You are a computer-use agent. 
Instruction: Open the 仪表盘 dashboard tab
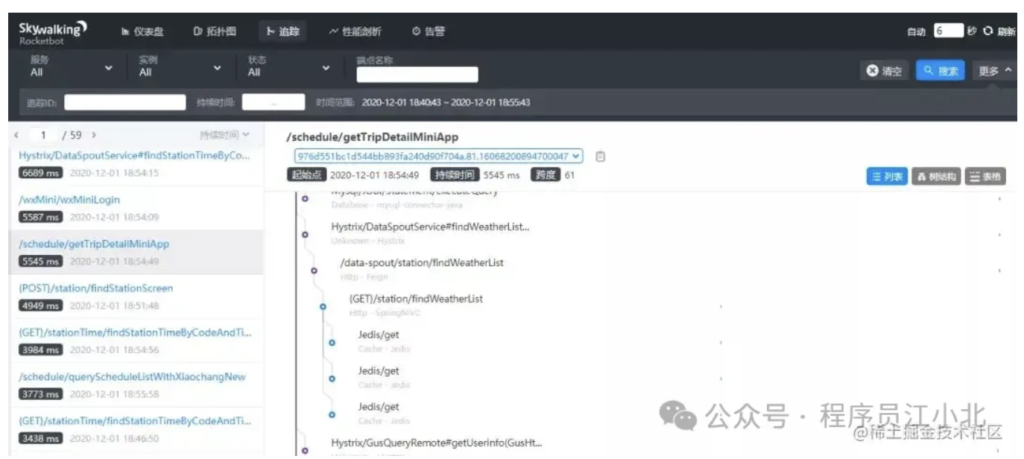click(142, 31)
